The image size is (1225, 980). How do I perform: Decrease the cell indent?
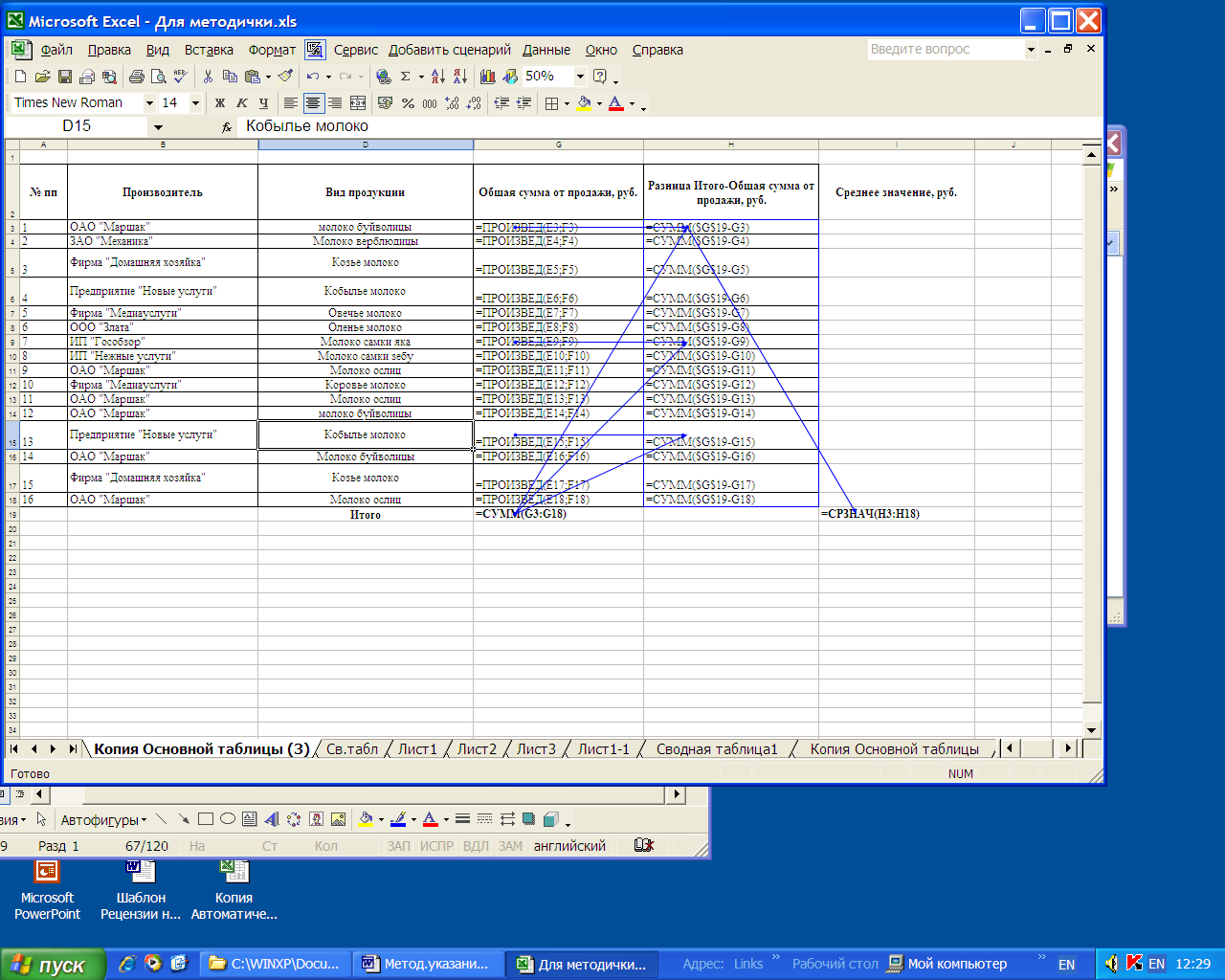click(501, 103)
